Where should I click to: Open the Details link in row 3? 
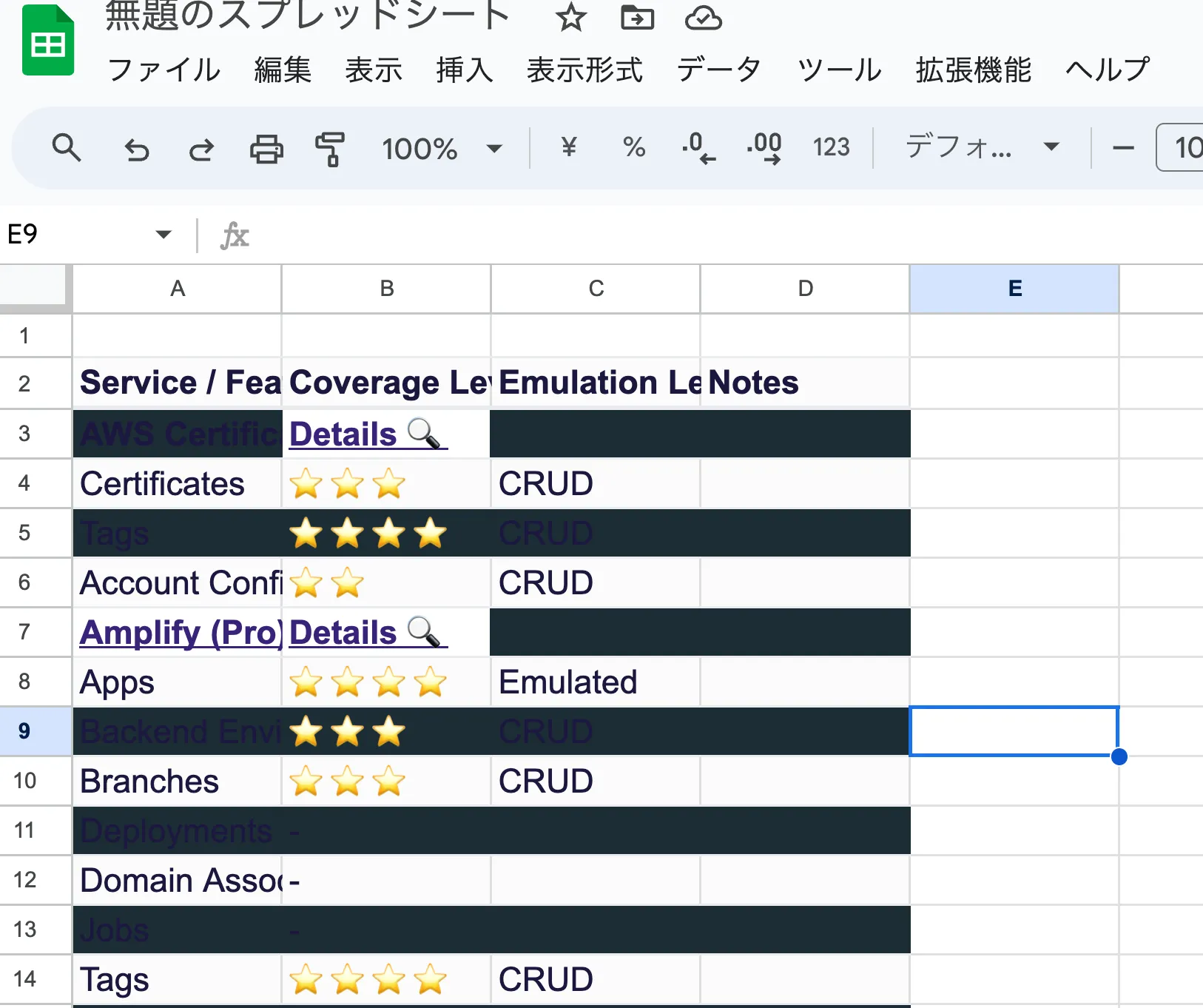pyautogui.click(x=367, y=434)
